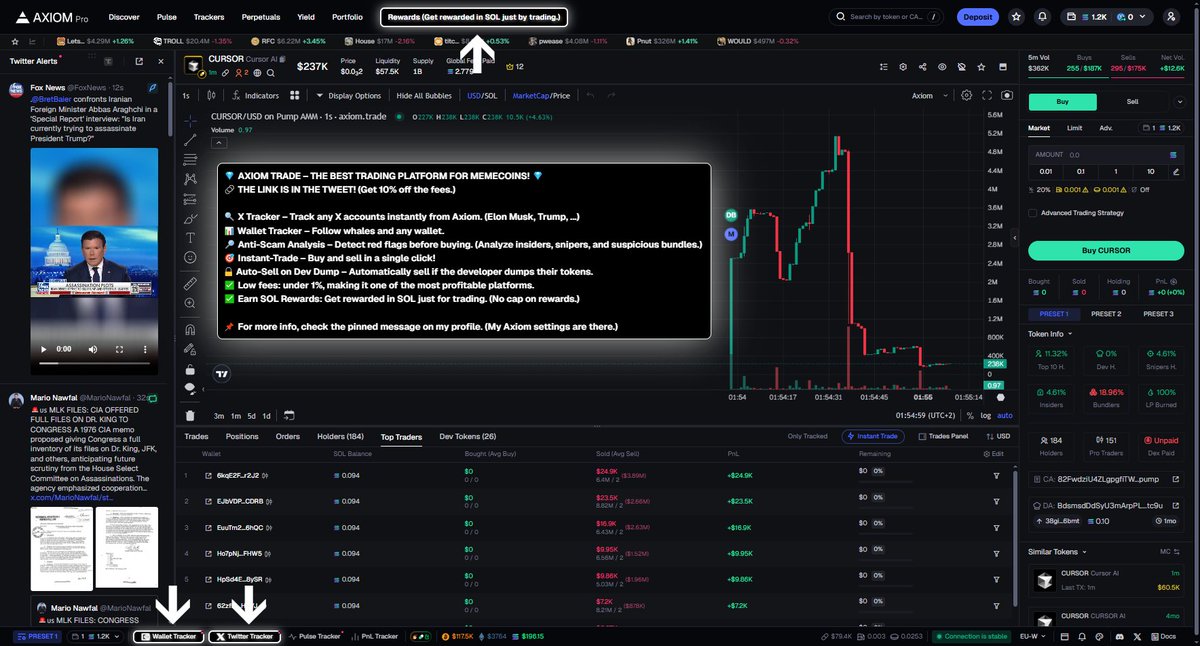
Task: Click the Deposit button
Action: point(977,17)
